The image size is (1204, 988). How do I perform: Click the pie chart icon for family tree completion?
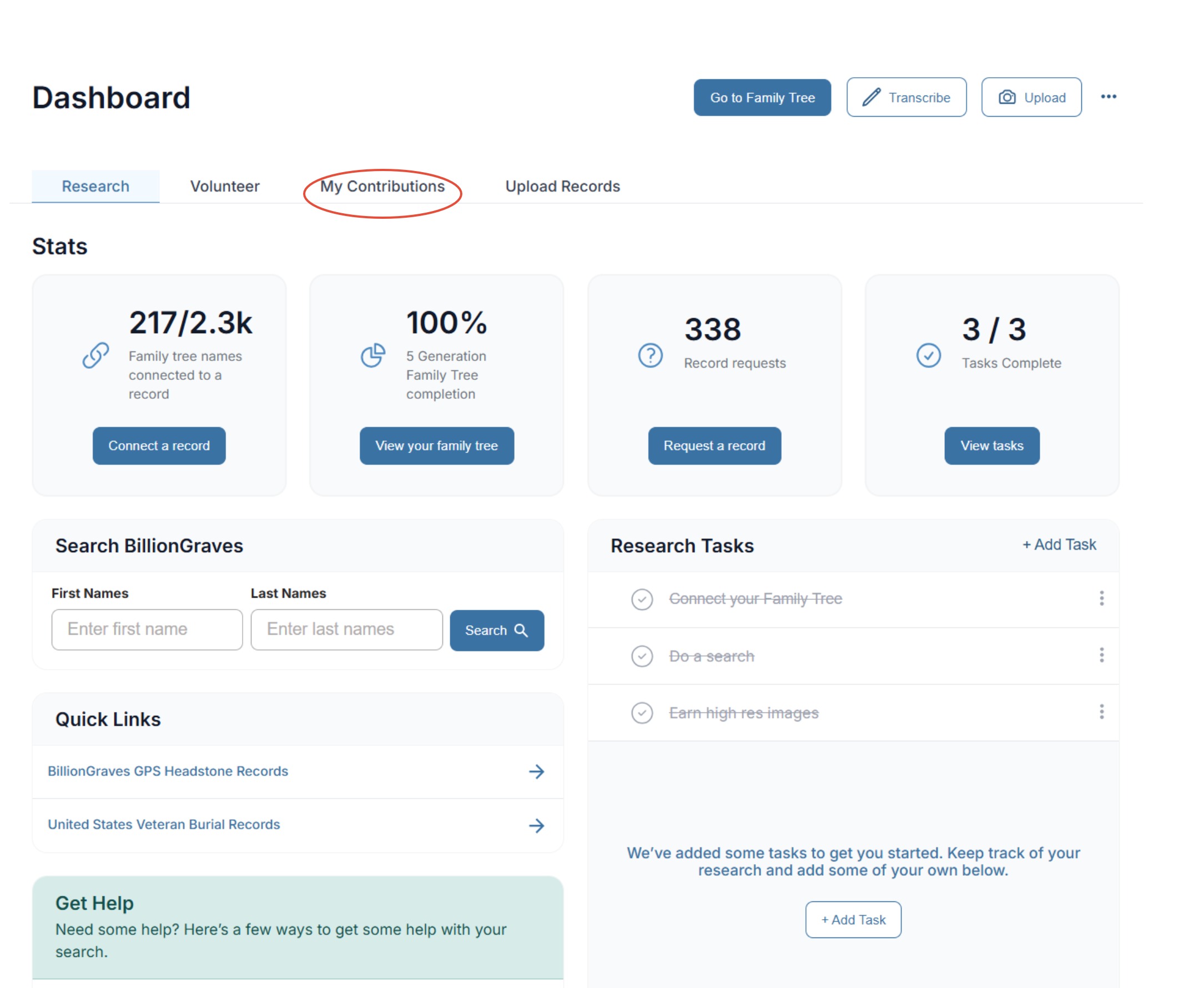click(373, 355)
